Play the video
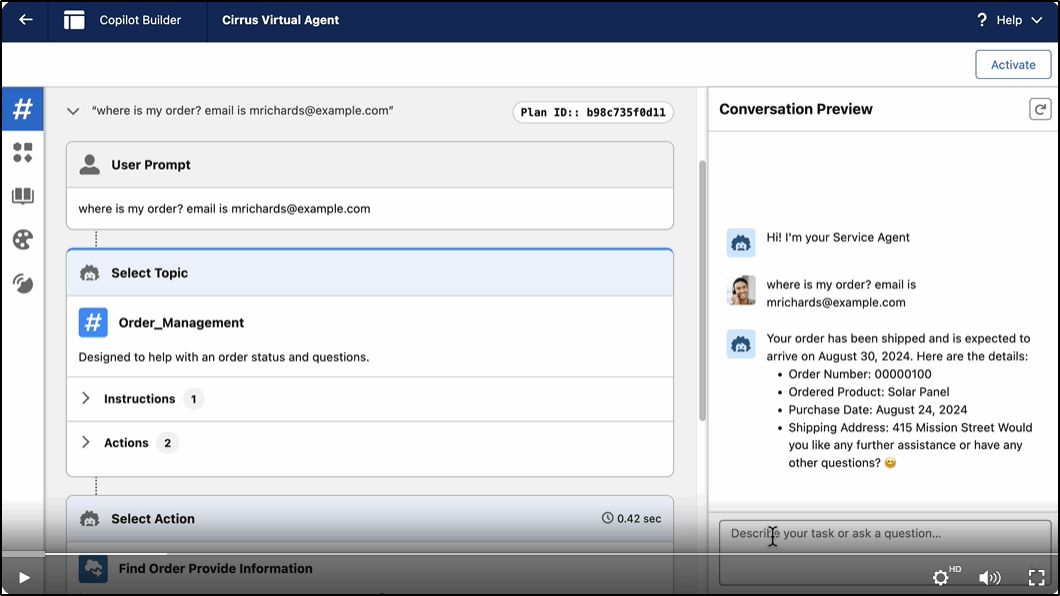Screen dimensions: 1060x596 coord(24,578)
